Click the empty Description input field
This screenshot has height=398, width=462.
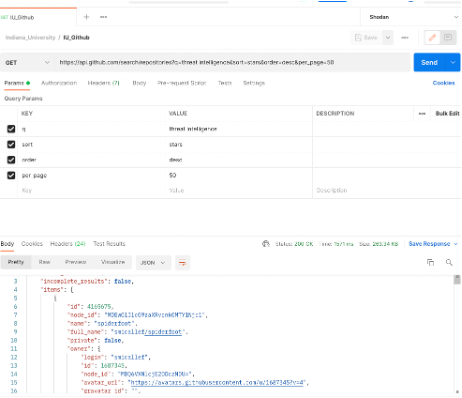pyautogui.click(x=387, y=191)
